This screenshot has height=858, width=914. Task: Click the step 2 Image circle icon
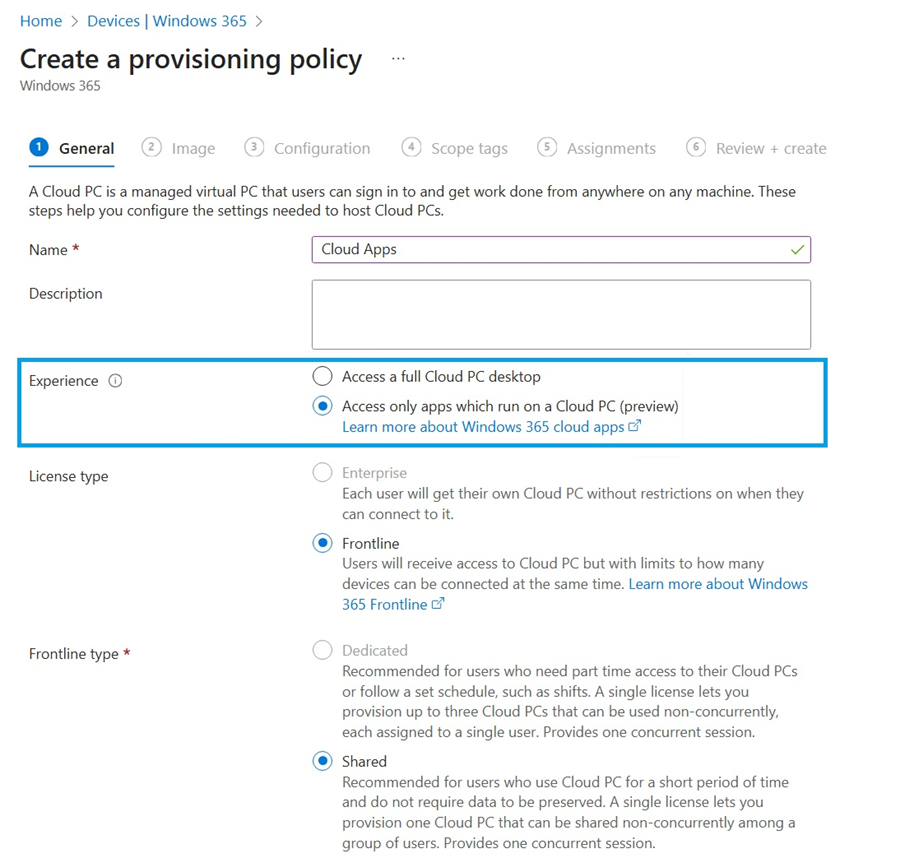[x=151, y=147]
